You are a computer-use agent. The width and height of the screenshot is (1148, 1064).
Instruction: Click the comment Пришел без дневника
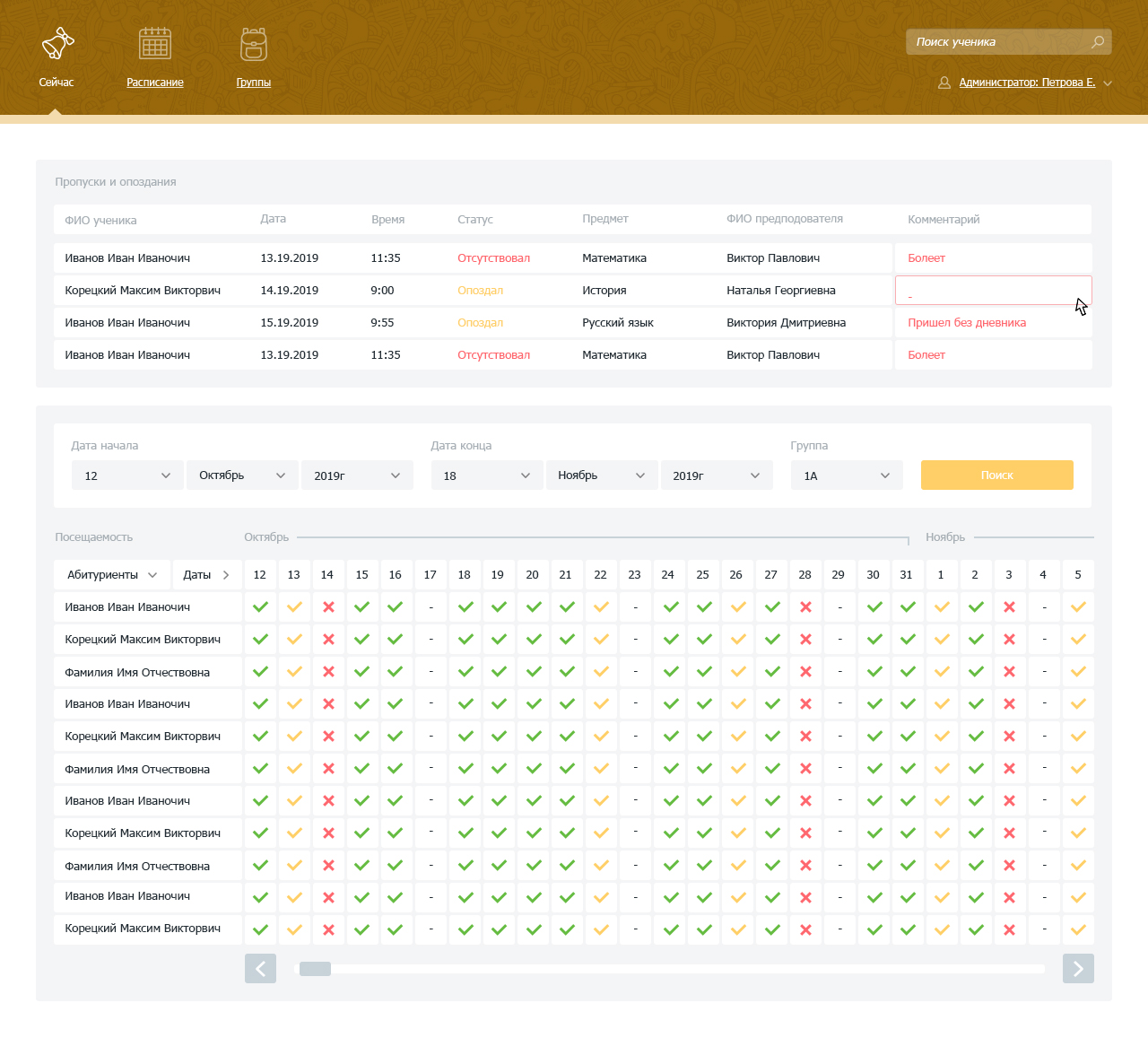(x=967, y=323)
